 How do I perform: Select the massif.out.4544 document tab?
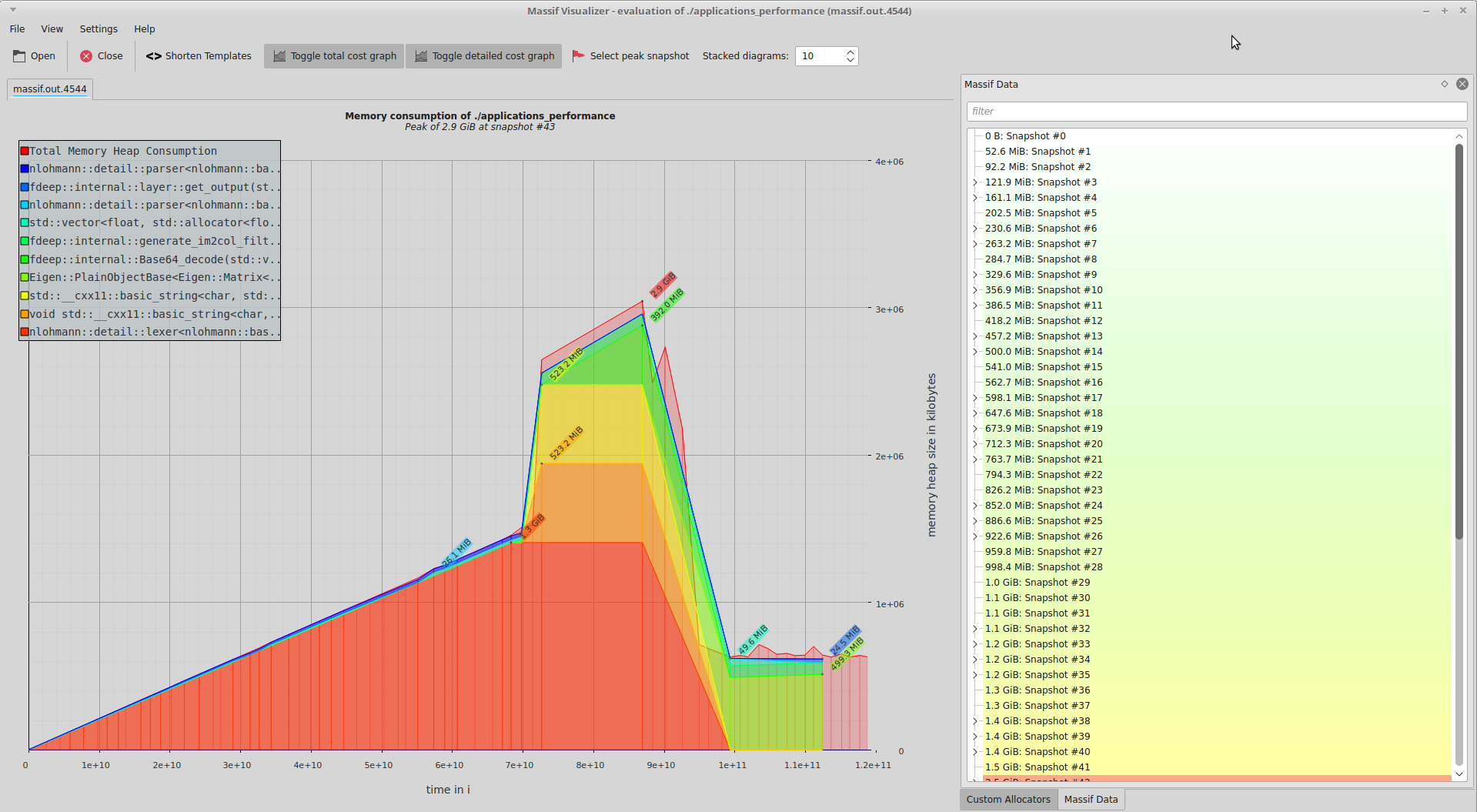tap(50, 89)
